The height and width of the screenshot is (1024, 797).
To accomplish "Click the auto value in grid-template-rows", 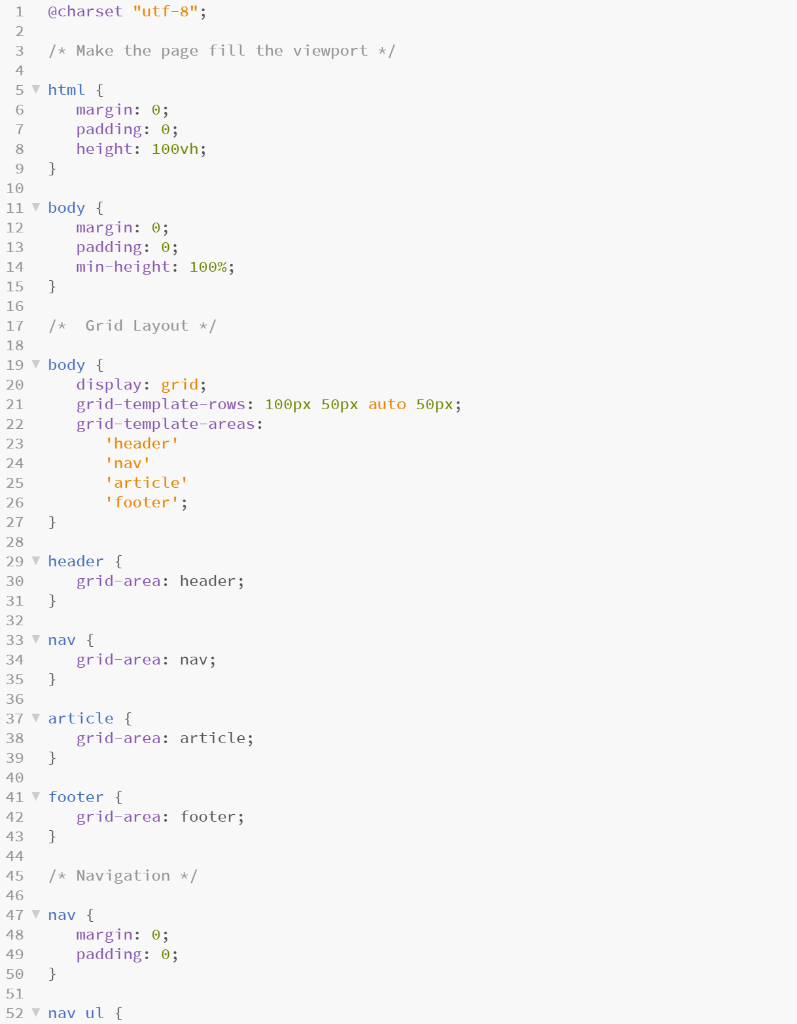I will point(387,404).
